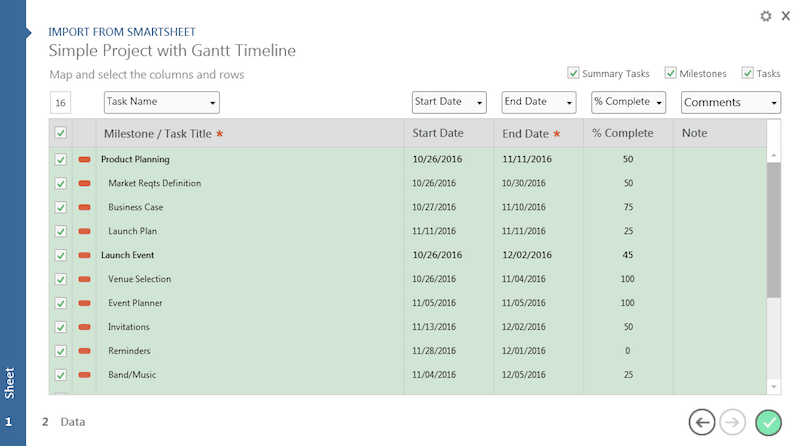Uncheck the Milestones checkbox
Viewport: 800px width, 446px height.
(671, 73)
